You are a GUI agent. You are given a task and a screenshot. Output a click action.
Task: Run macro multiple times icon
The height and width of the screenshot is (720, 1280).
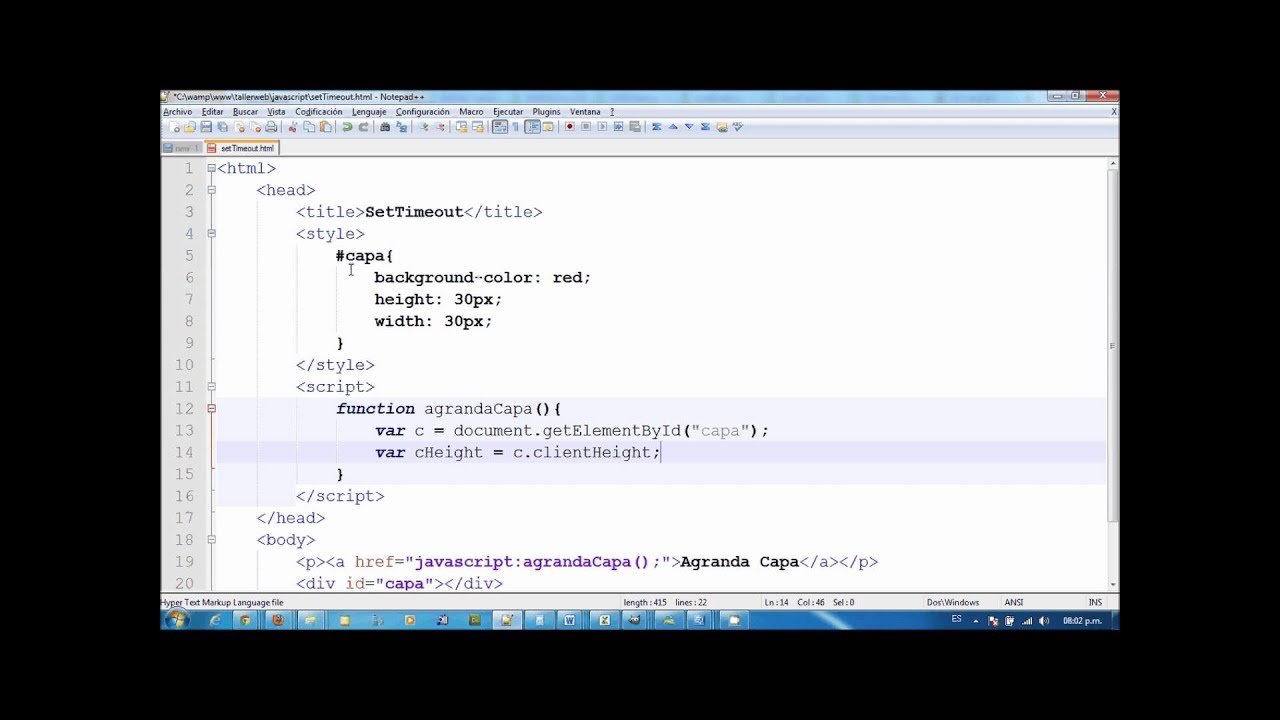pyautogui.click(x=618, y=127)
